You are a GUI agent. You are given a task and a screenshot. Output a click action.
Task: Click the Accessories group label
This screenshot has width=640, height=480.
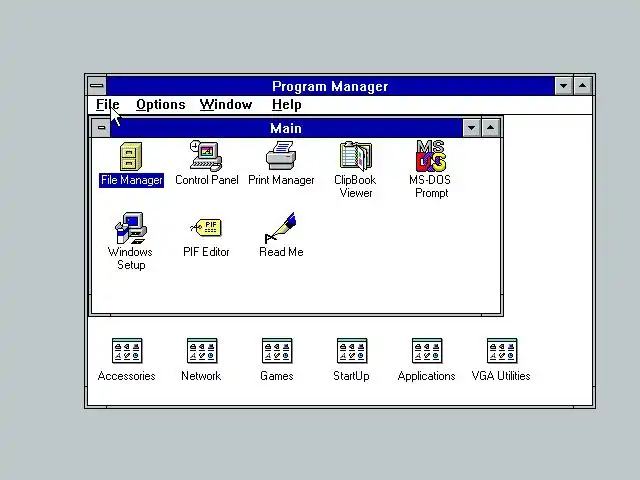click(127, 376)
